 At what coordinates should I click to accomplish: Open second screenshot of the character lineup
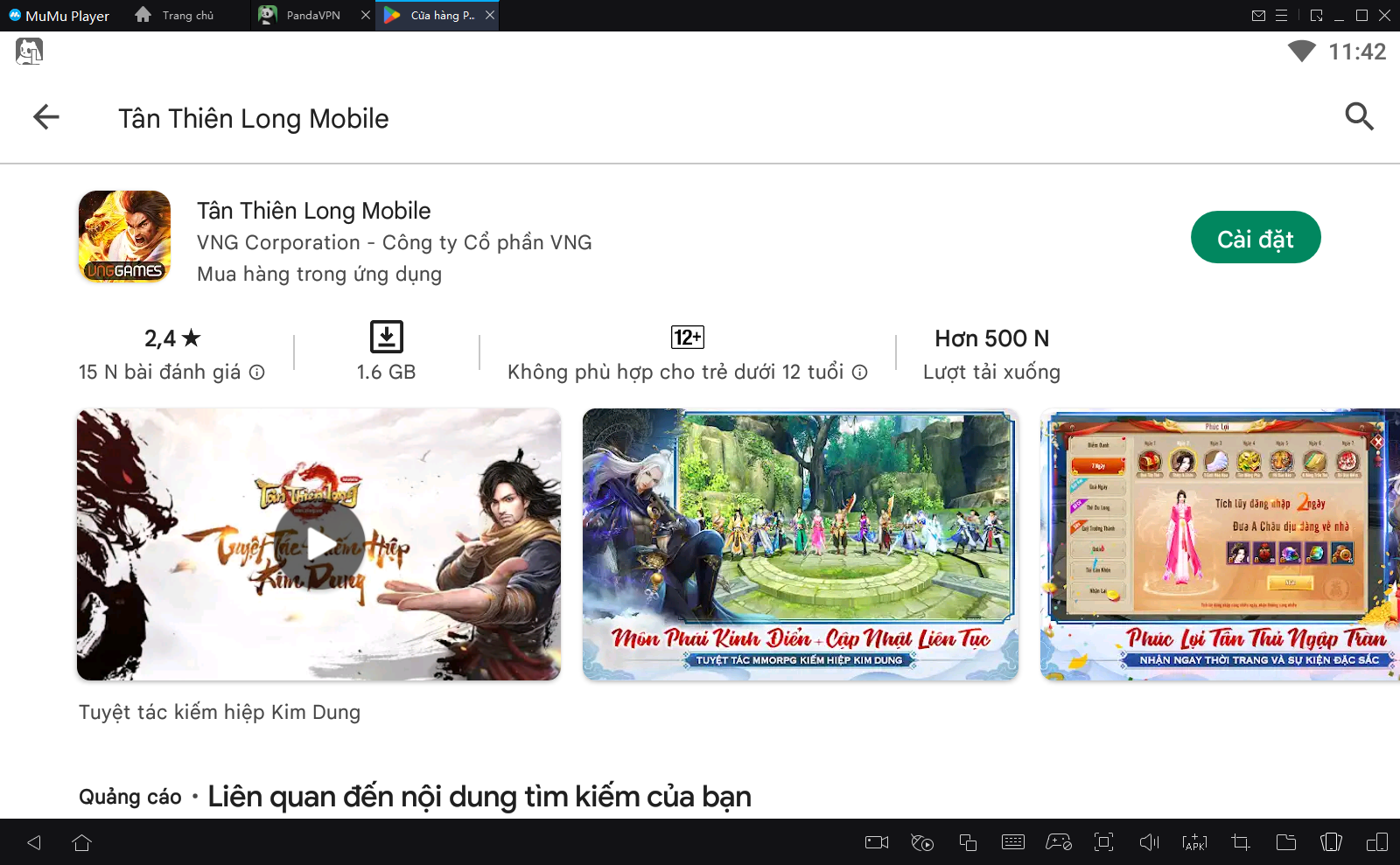(x=800, y=544)
